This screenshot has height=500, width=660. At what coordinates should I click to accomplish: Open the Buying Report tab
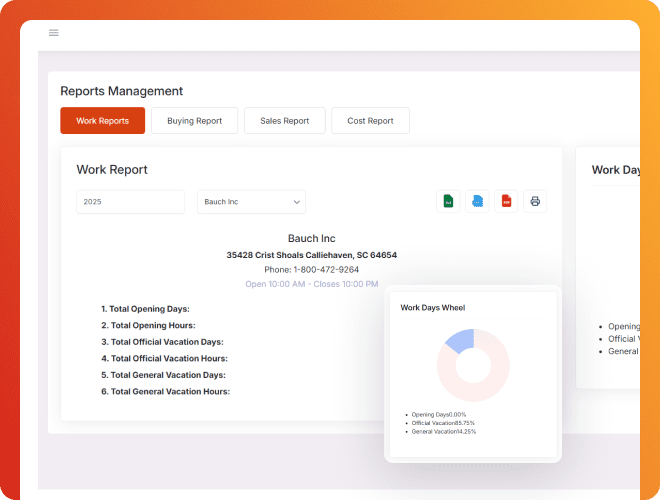194,121
